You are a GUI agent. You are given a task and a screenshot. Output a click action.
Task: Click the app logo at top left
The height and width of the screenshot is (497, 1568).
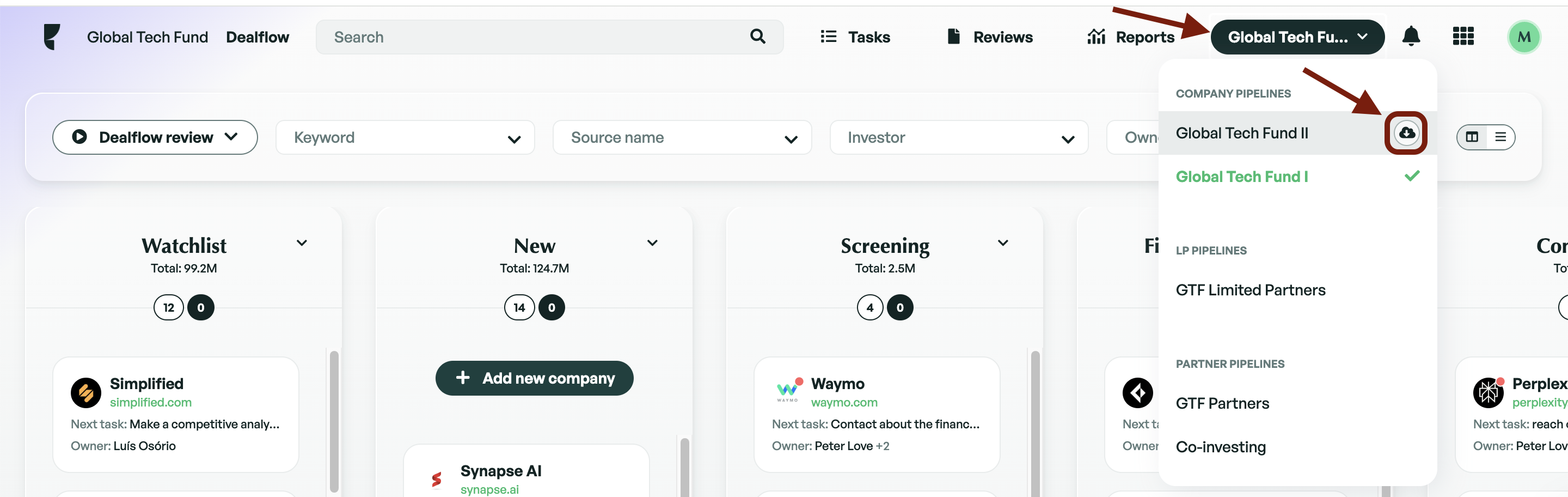52,37
